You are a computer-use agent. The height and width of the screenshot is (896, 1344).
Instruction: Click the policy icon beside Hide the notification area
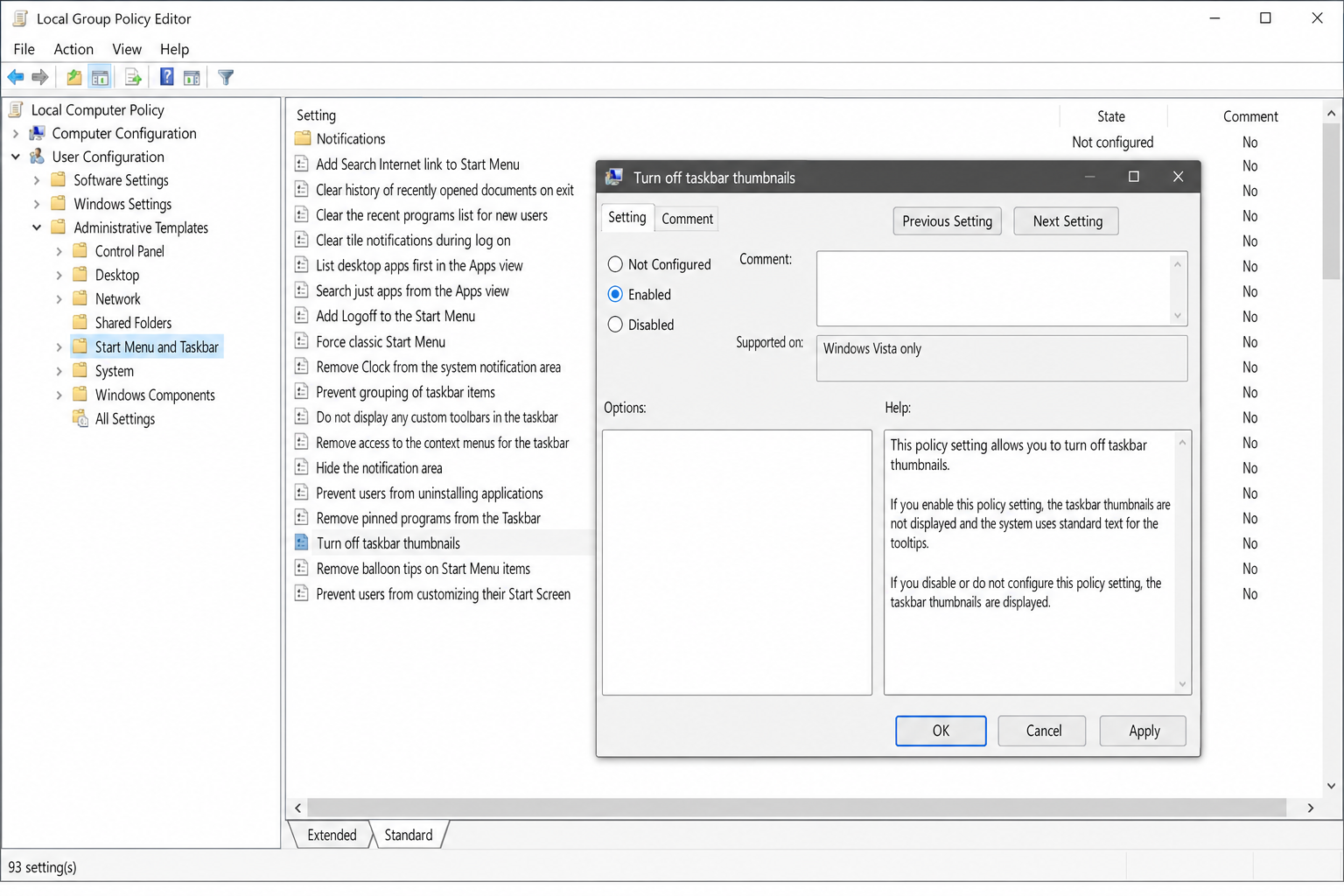[x=302, y=467]
